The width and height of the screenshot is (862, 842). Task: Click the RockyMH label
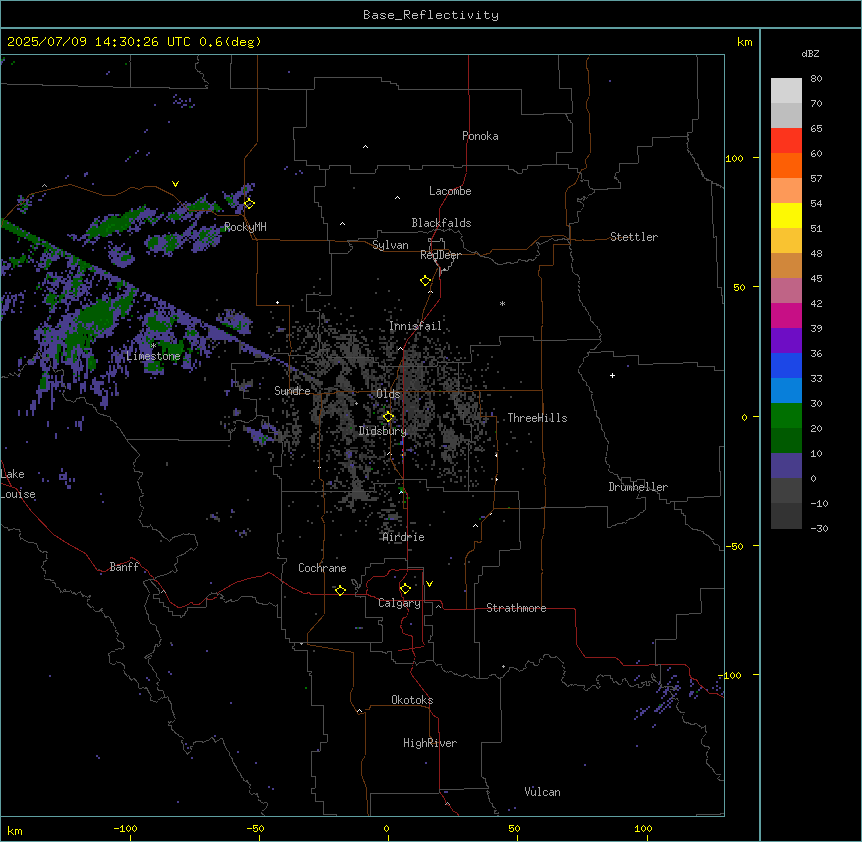point(245,227)
